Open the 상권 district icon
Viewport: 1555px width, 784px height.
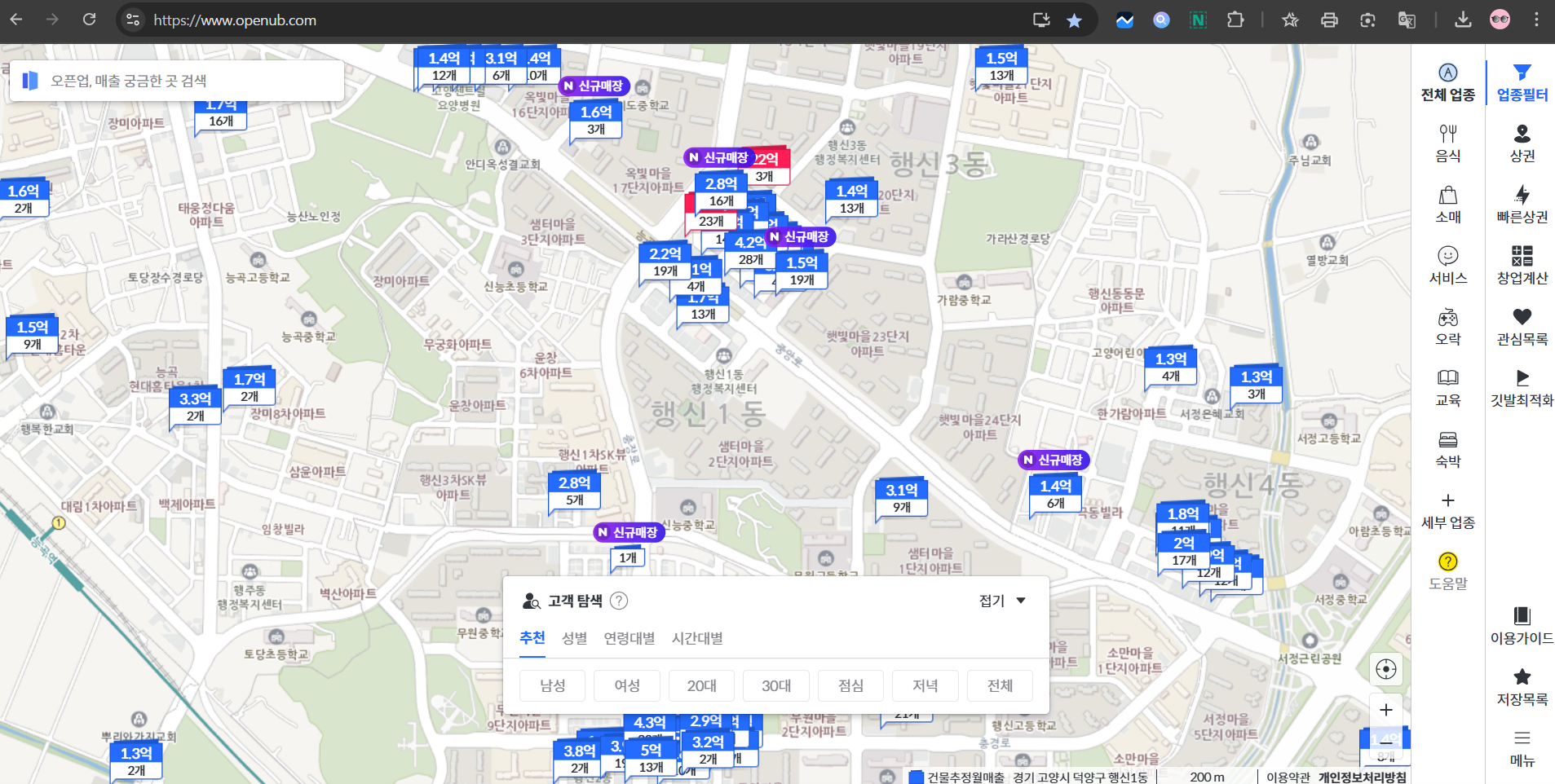pos(1522,133)
